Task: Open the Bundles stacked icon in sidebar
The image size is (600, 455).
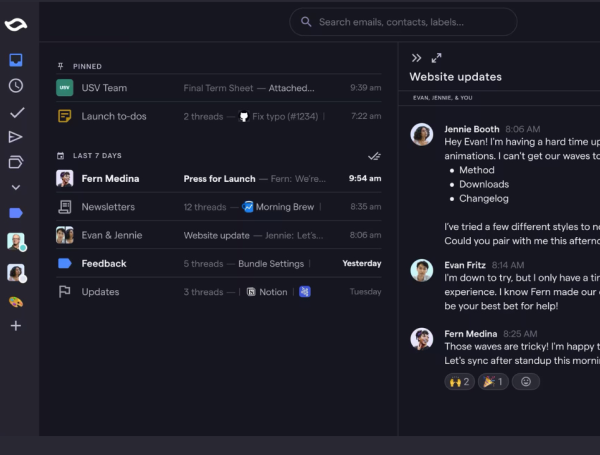Action: 16,162
